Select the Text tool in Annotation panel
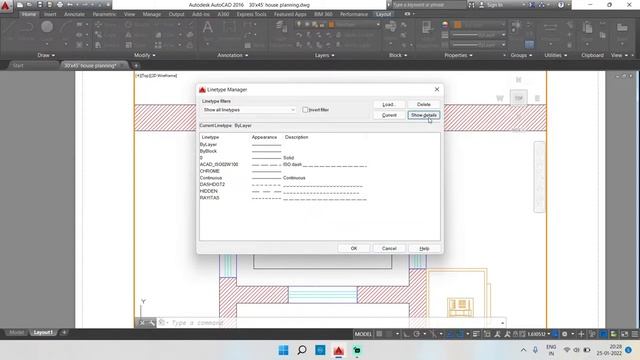The image size is (640, 360). [x=208, y=28]
